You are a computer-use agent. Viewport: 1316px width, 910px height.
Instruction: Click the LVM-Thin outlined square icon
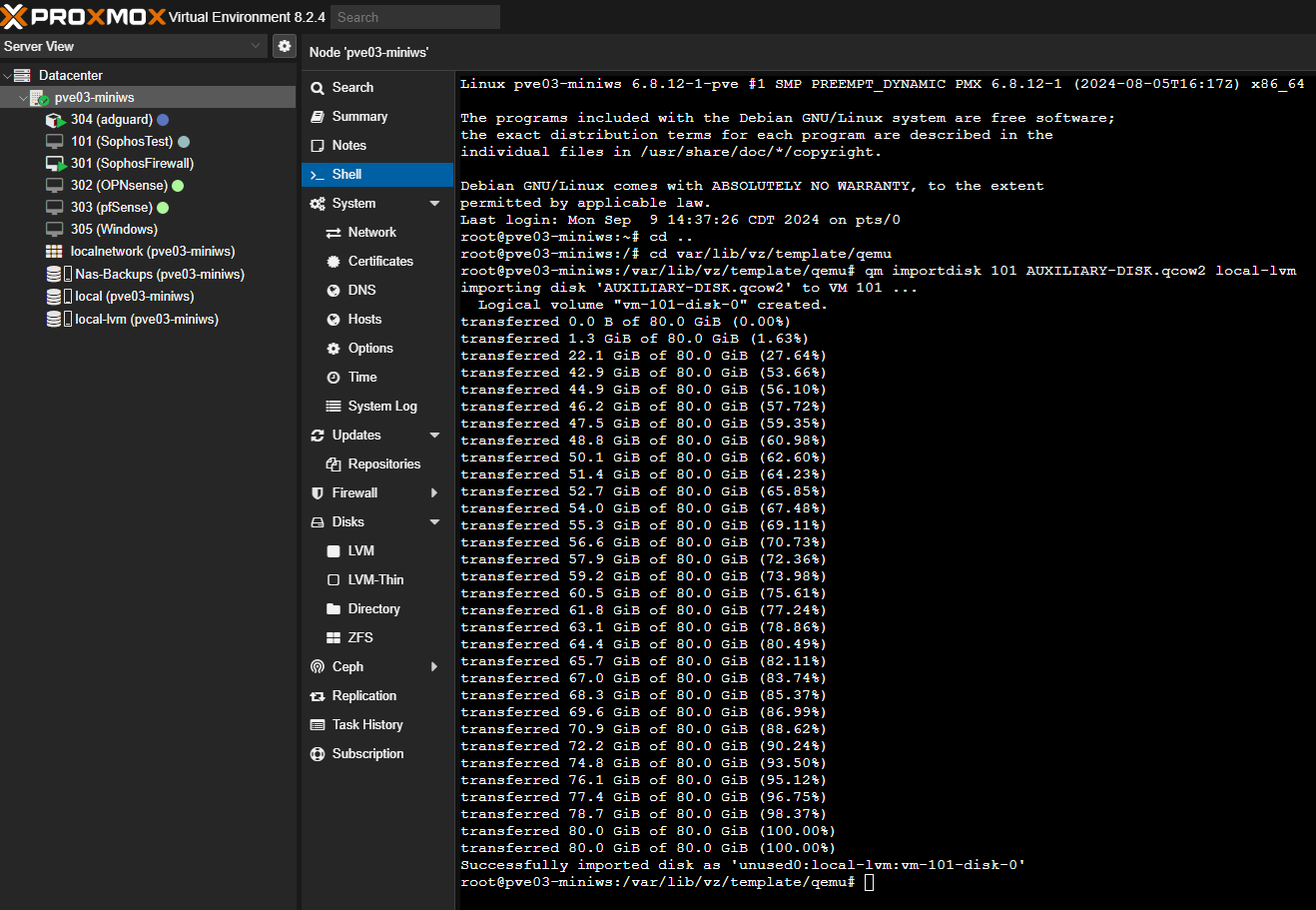333,580
